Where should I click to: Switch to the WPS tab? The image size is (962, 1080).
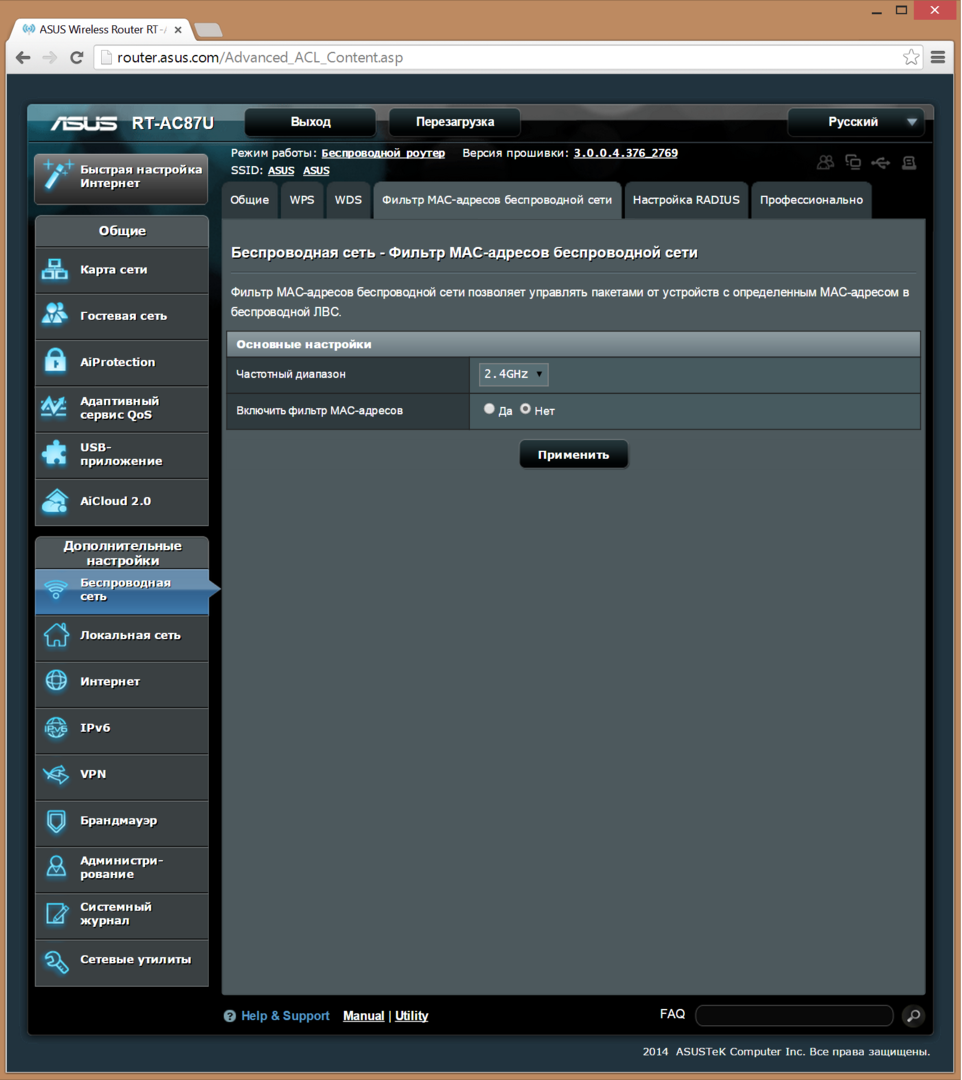coord(302,200)
